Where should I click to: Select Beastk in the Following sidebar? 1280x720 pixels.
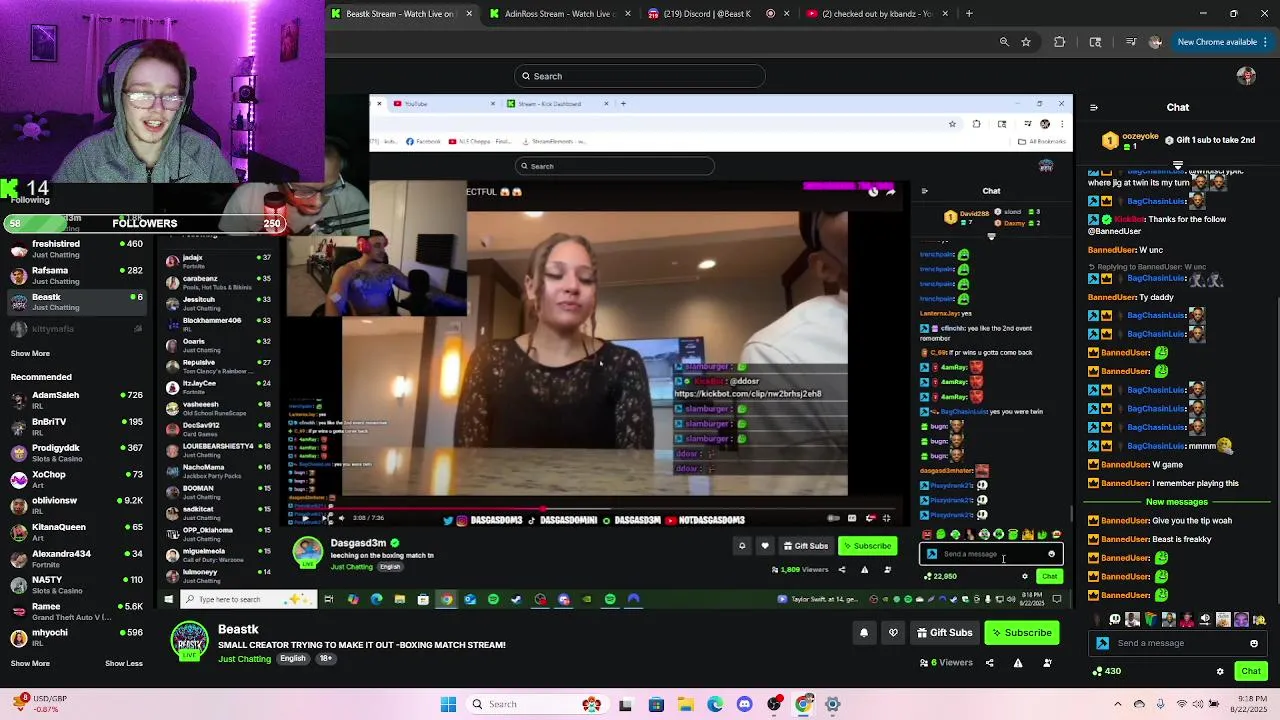[x=76, y=302]
